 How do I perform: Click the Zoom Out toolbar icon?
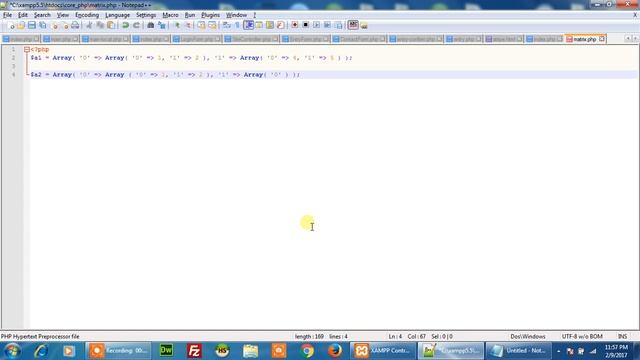pyautogui.click(x=188, y=25)
